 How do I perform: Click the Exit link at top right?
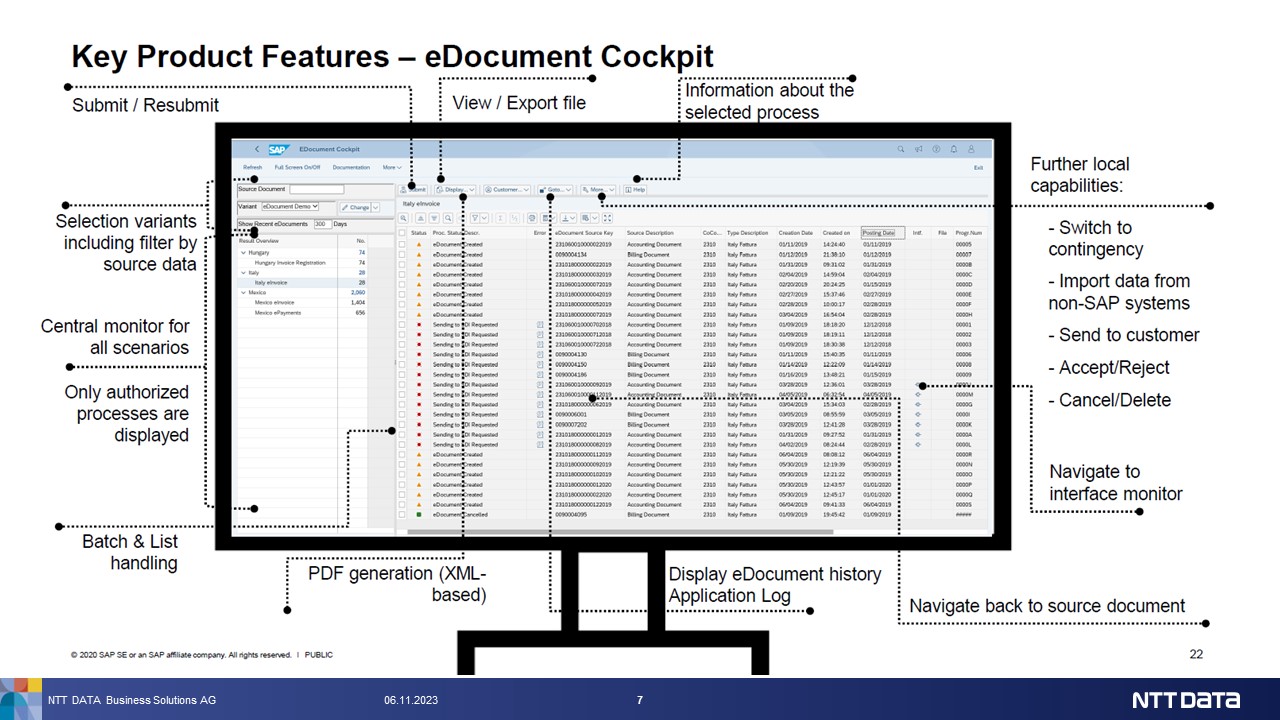coord(979,167)
